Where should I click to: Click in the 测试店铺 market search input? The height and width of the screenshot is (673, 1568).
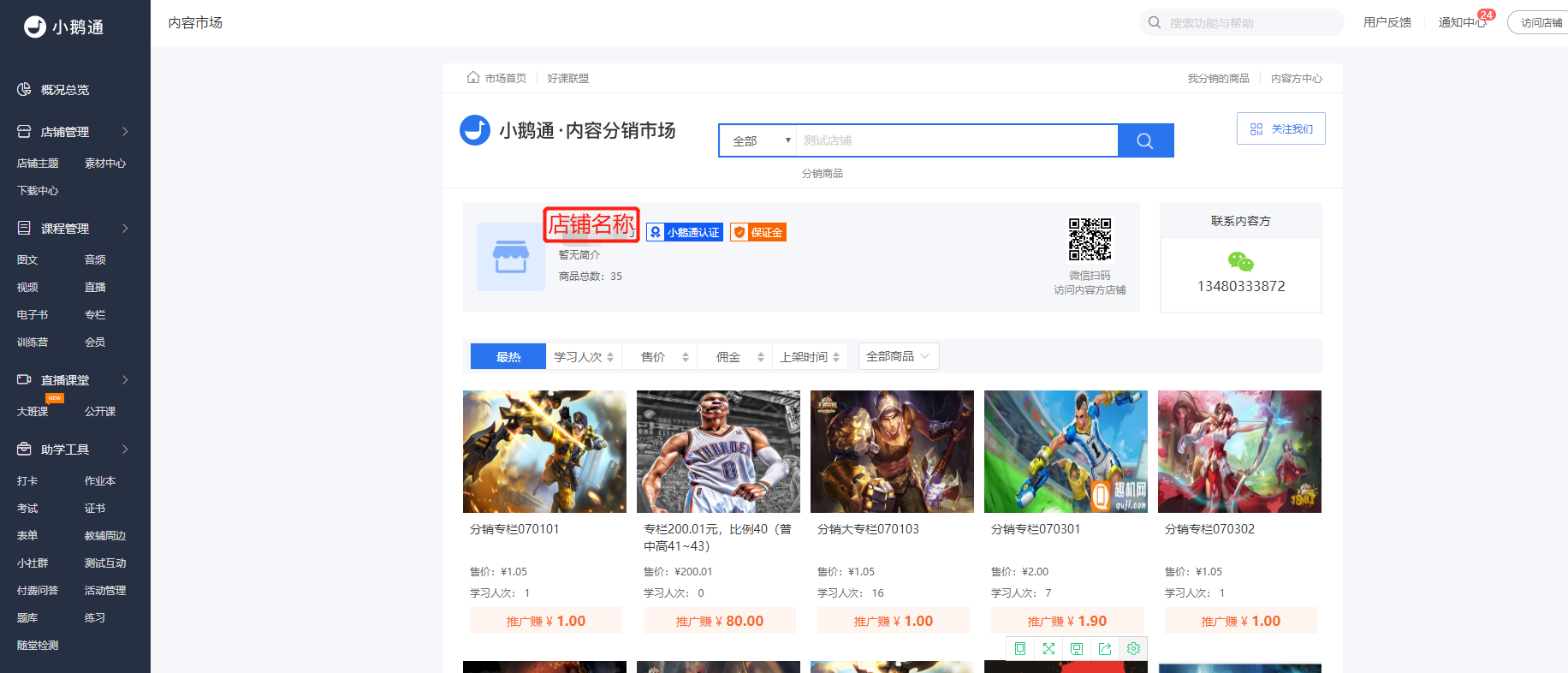click(x=957, y=140)
